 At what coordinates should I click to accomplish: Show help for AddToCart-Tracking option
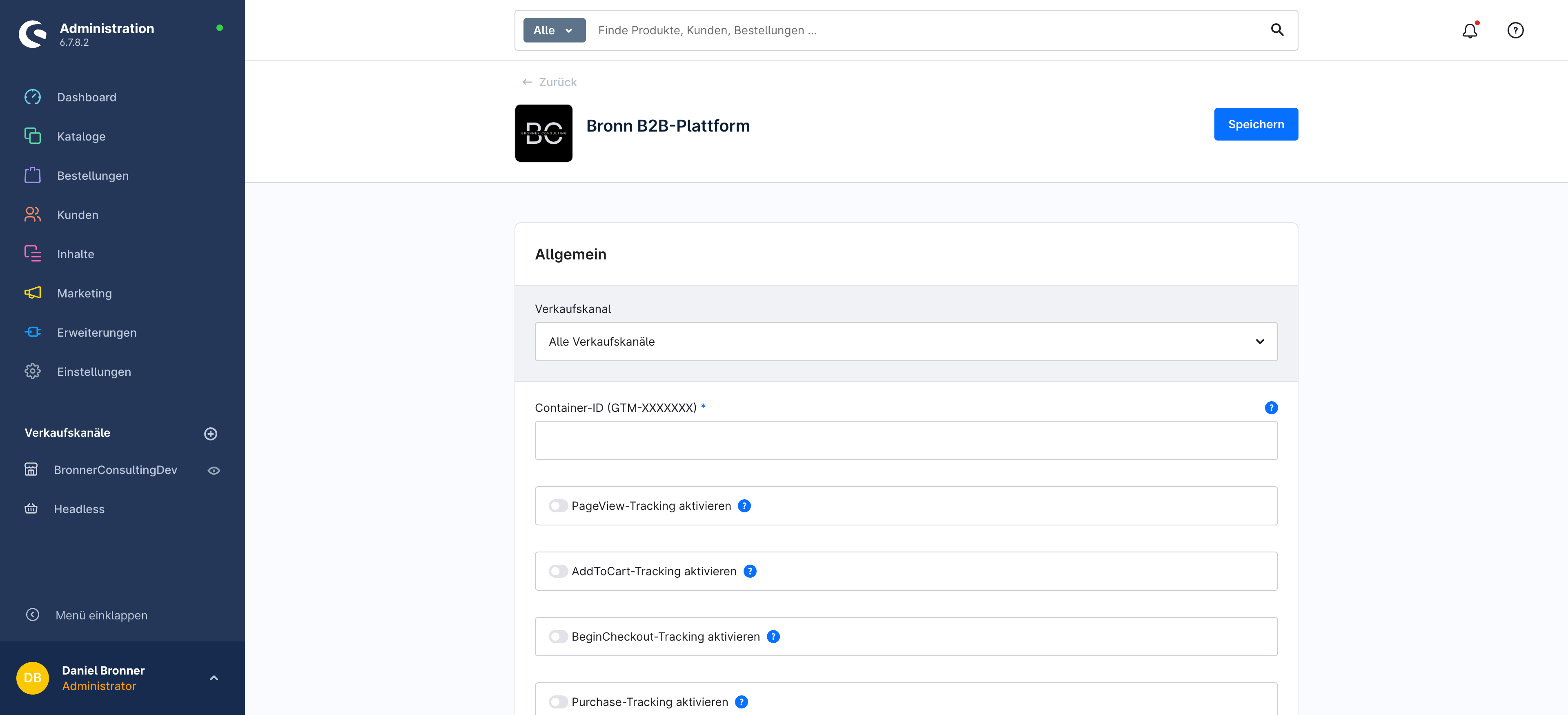click(x=750, y=571)
